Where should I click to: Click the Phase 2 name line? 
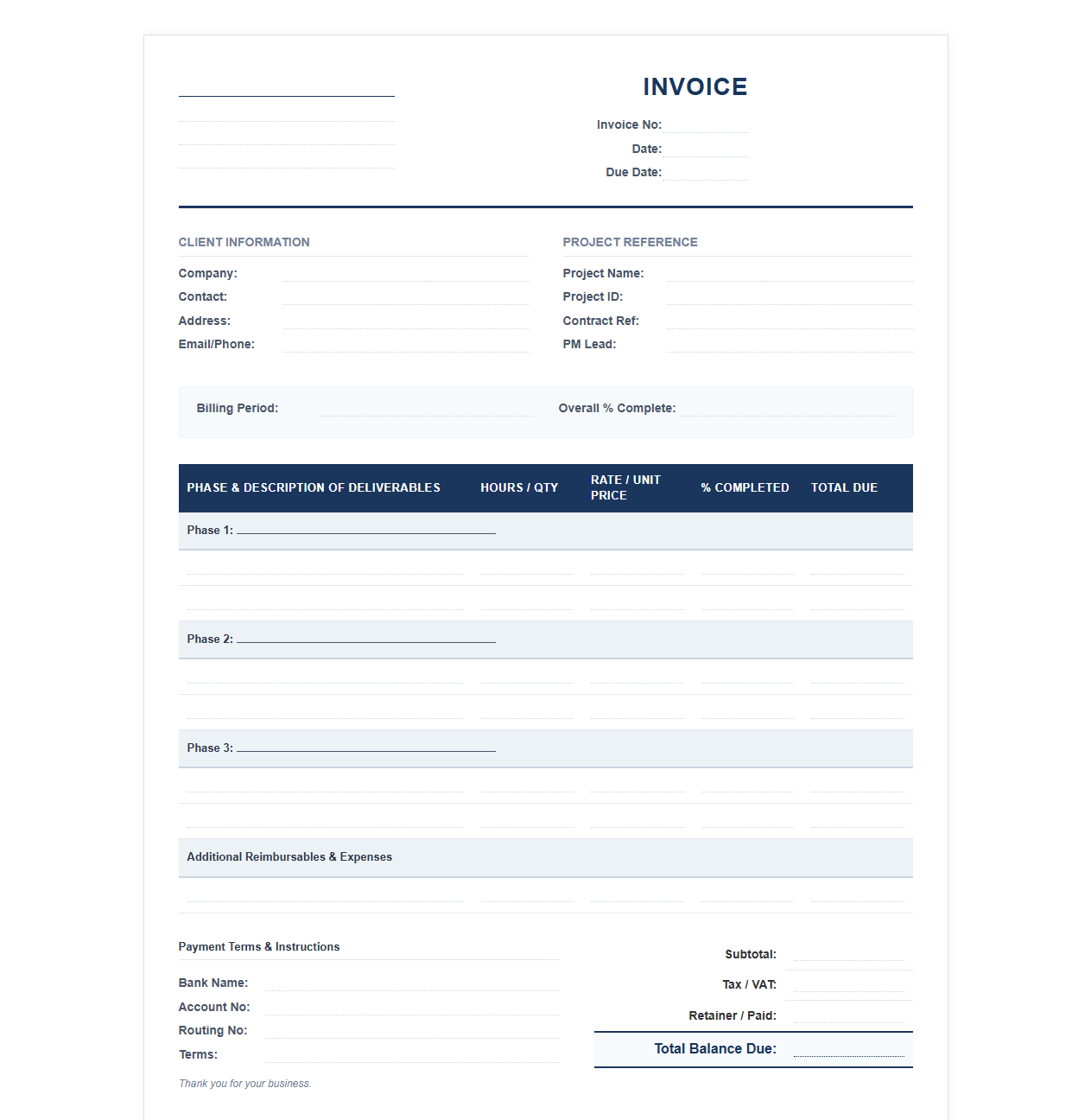click(366, 638)
